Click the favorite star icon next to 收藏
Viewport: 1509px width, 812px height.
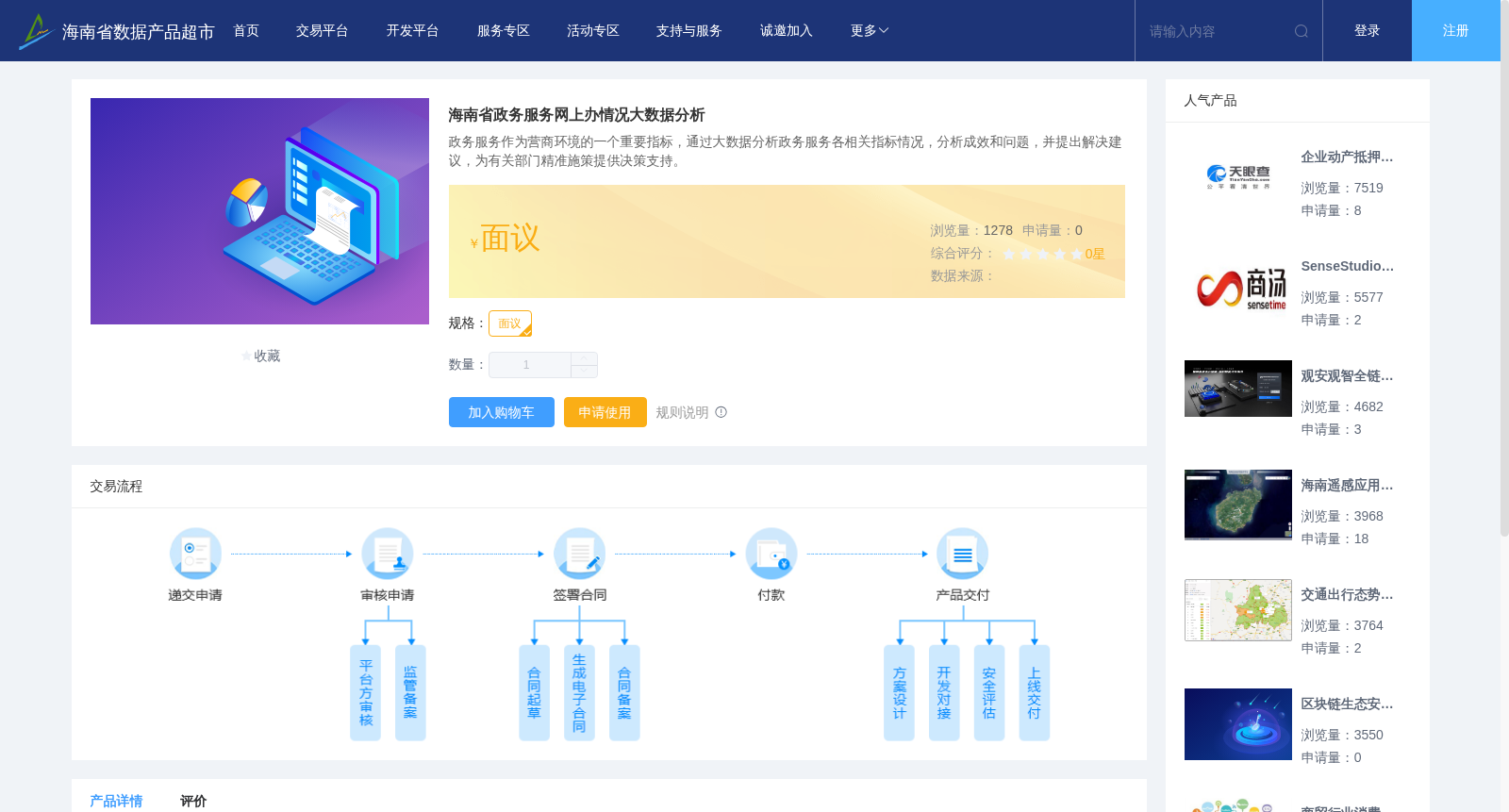pos(247,356)
